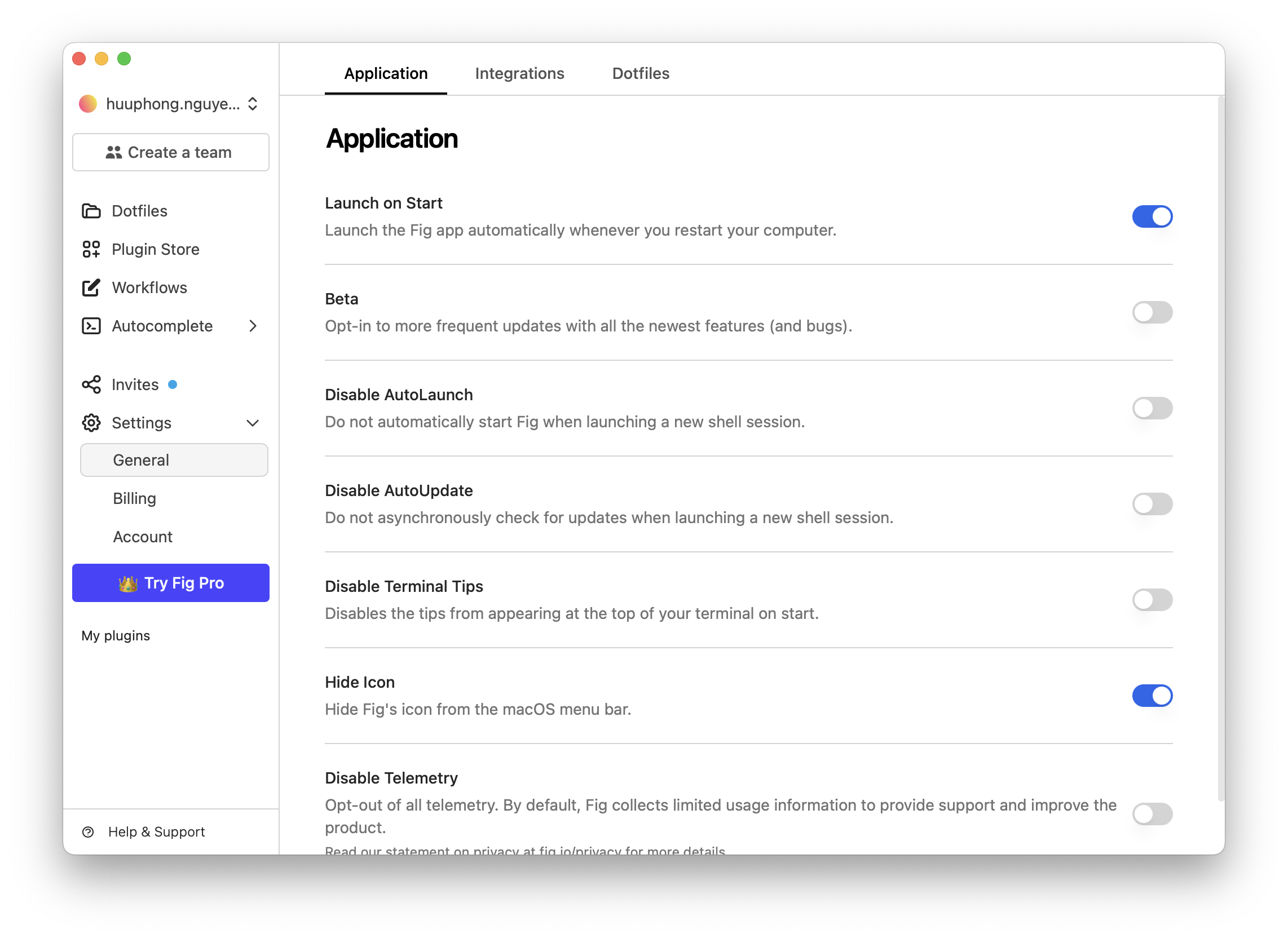Click the Invites share icon
1288x938 pixels.
pyautogui.click(x=91, y=384)
